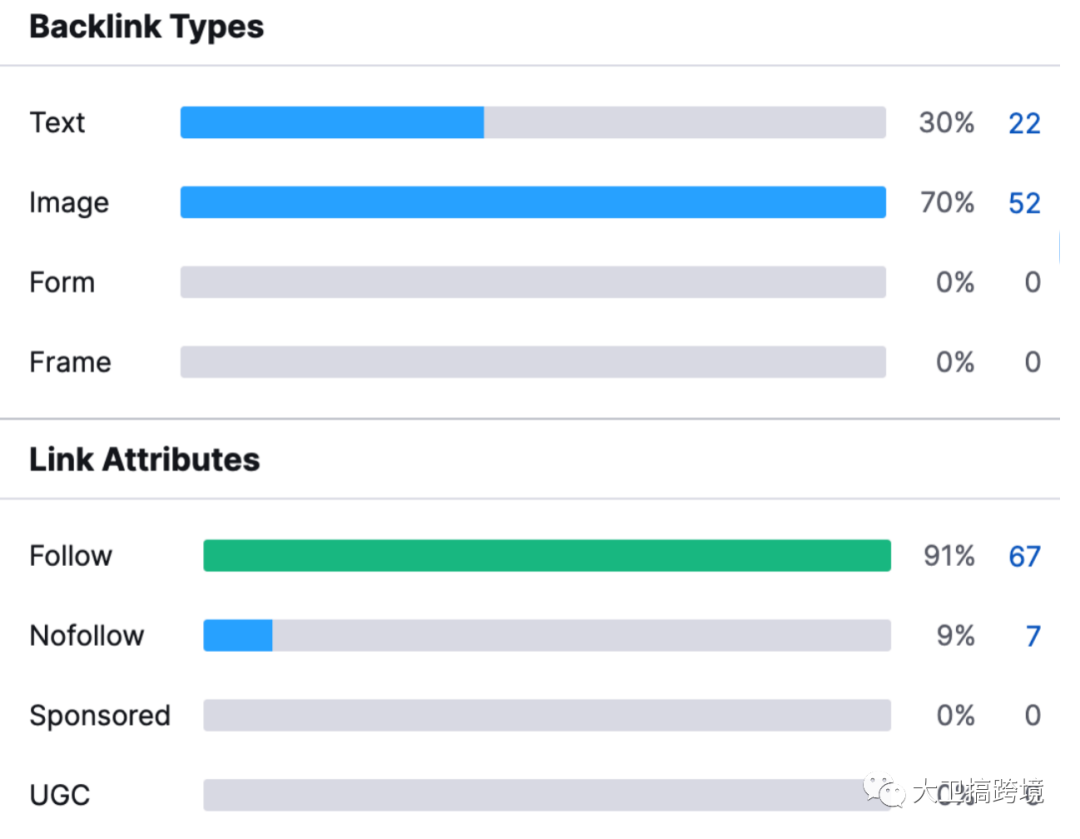Screen dimensions: 1080x839
Task: Open the Nofollow links count 7
Action: coord(1033,636)
